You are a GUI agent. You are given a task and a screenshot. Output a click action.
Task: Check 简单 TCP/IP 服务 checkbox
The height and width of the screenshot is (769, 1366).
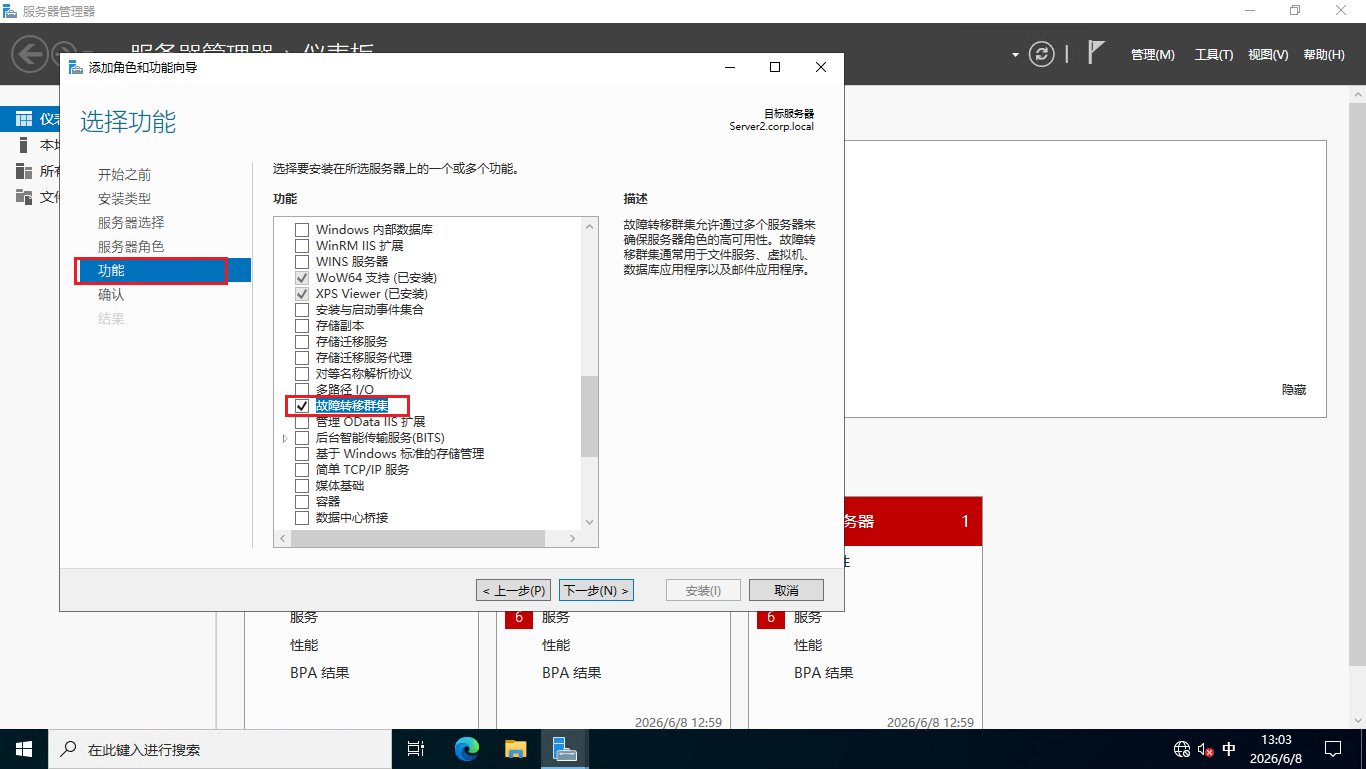[x=302, y=470]
